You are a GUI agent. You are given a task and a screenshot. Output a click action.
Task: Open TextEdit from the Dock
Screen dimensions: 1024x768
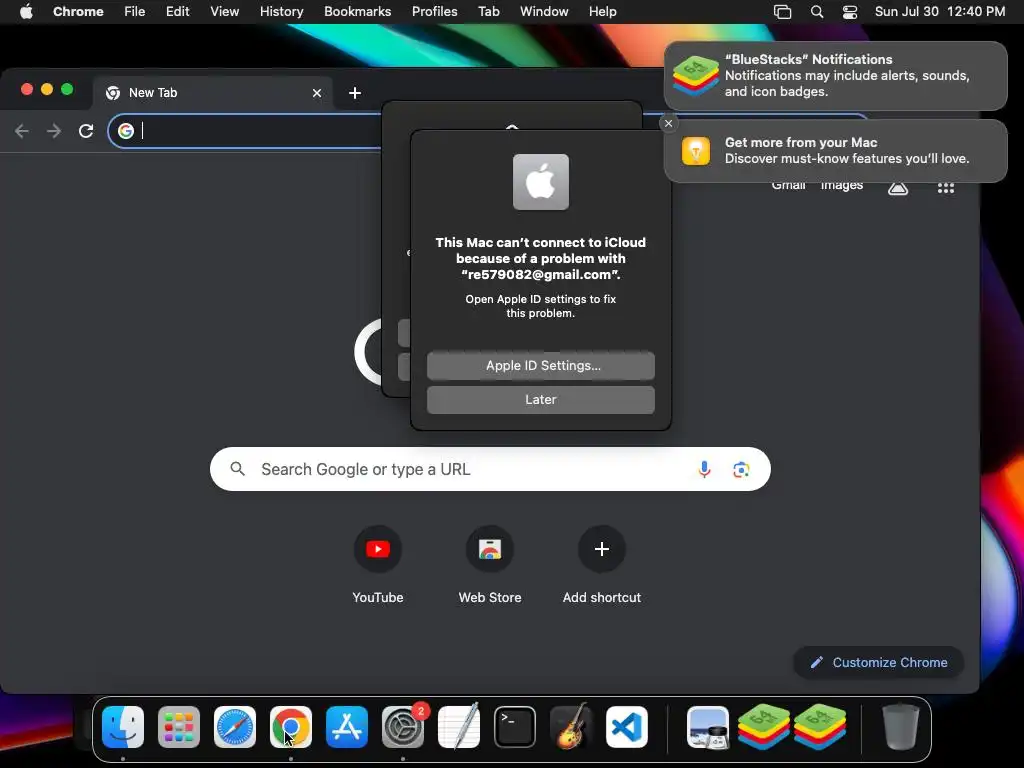tap(458, 727)
